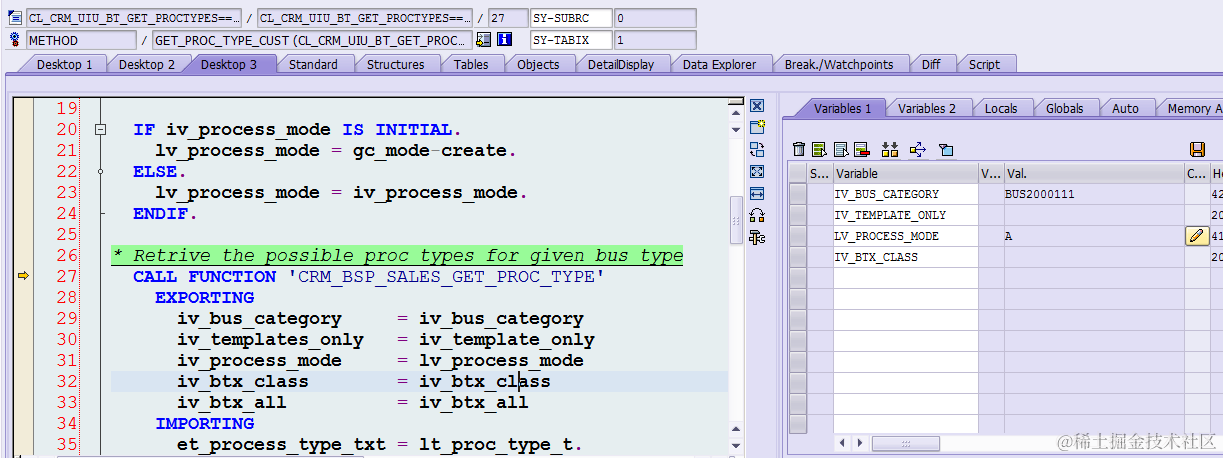1223x458 pixels.
Task: Click the trash delete icon in variables toolbar
Action: [x=798, y=149]
